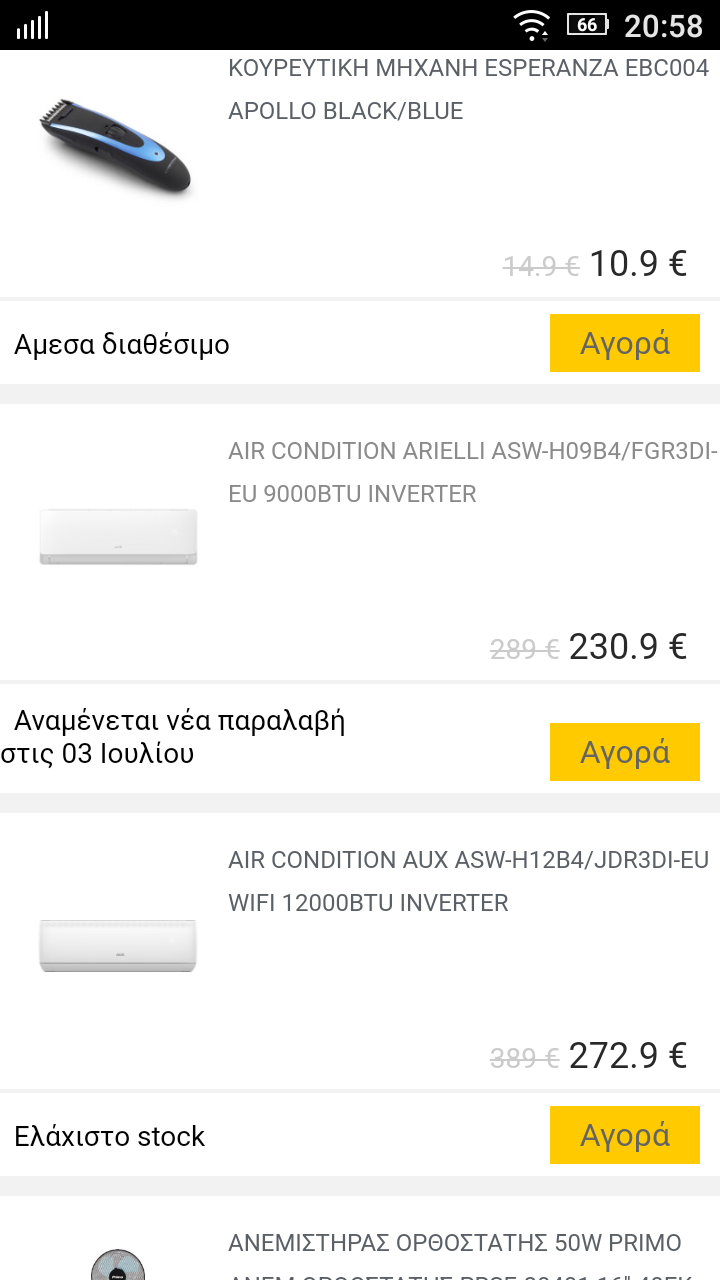Tap the battery level indicator

588,25
